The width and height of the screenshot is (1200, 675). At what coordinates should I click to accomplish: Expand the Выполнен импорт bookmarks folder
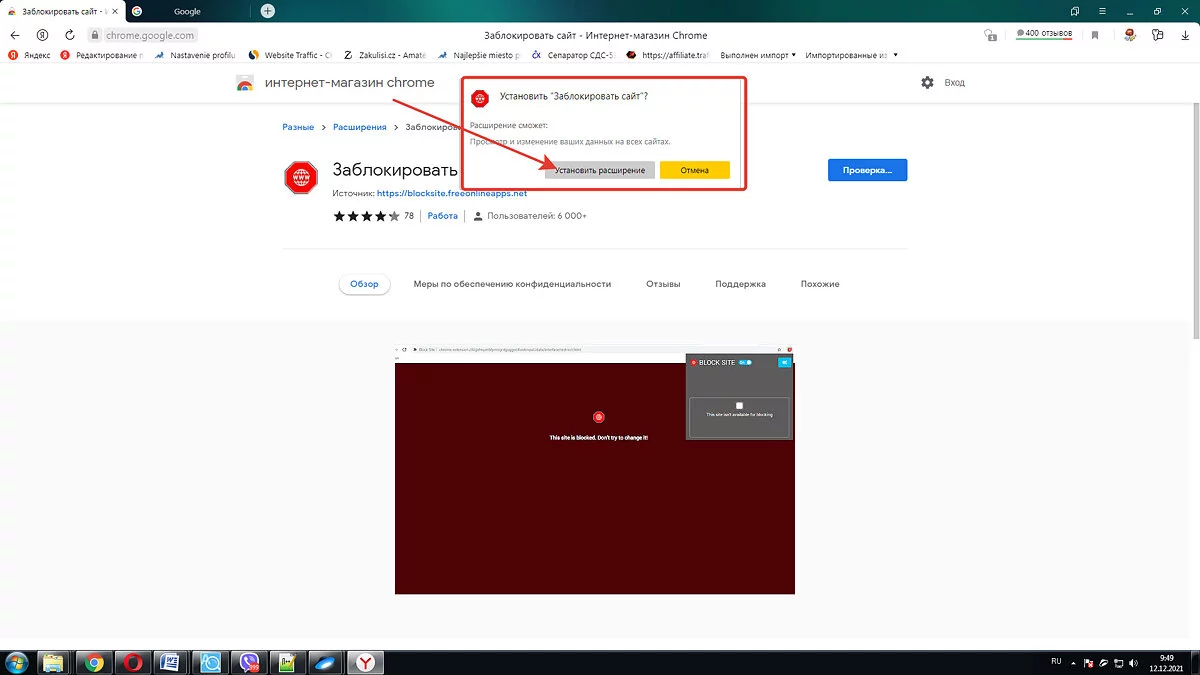click(760, 55)
